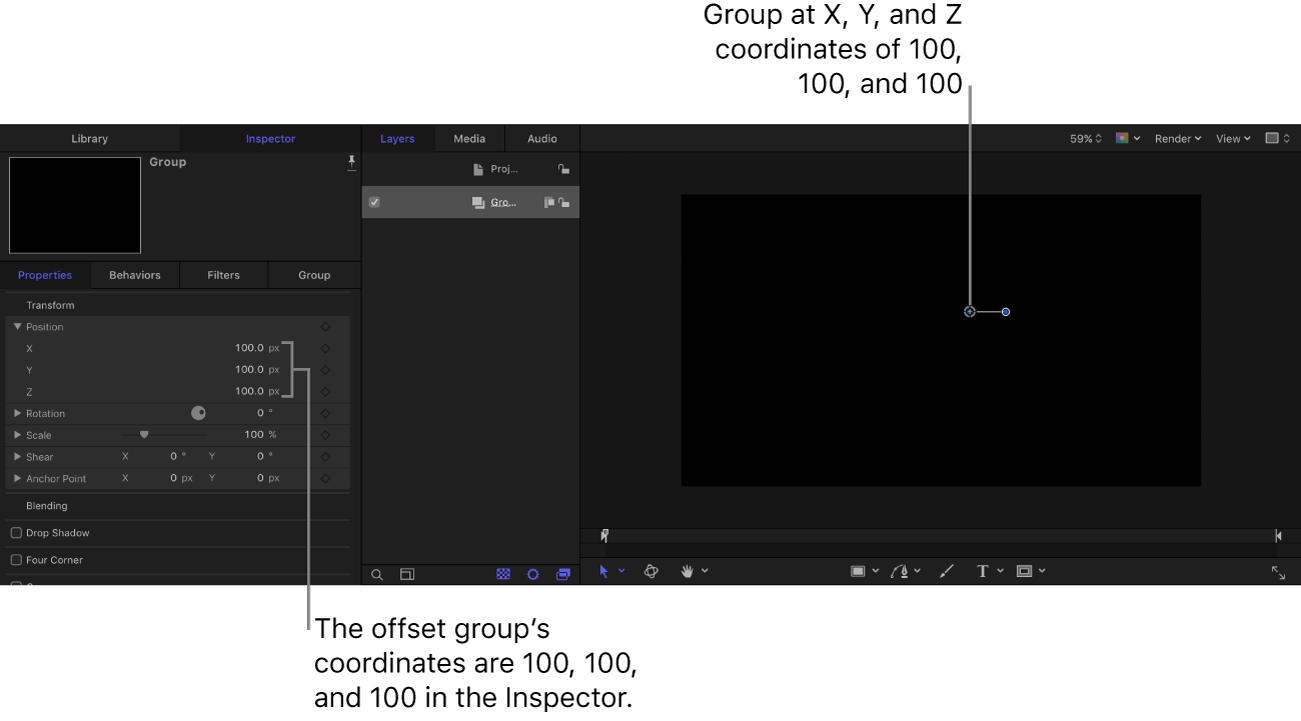The height and width of the screenshot is (721, 1301).
Task: Open search in the Layers panel
Action: point(377,574)
